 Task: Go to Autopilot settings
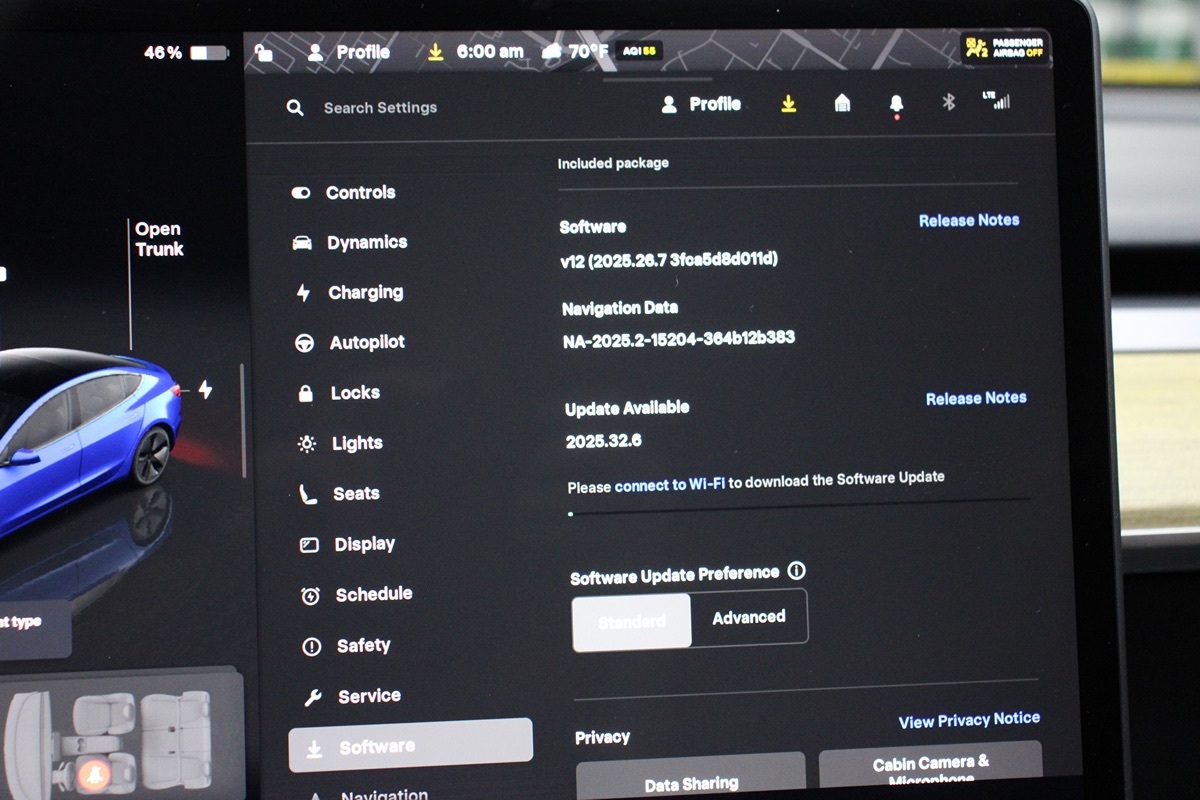367,343
